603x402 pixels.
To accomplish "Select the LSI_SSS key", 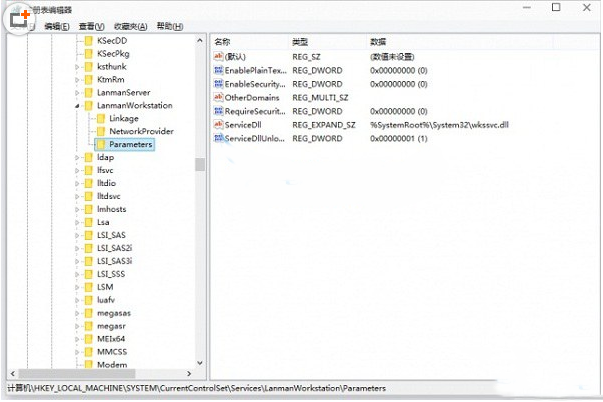I will (x=111, y=274).
